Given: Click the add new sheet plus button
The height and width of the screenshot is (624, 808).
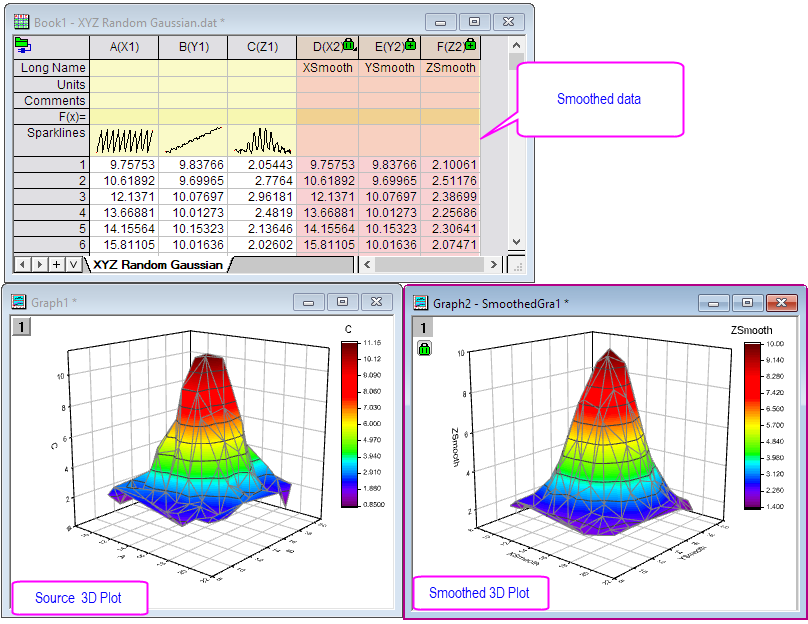Looking at the screenshot, I should (56, 265).
